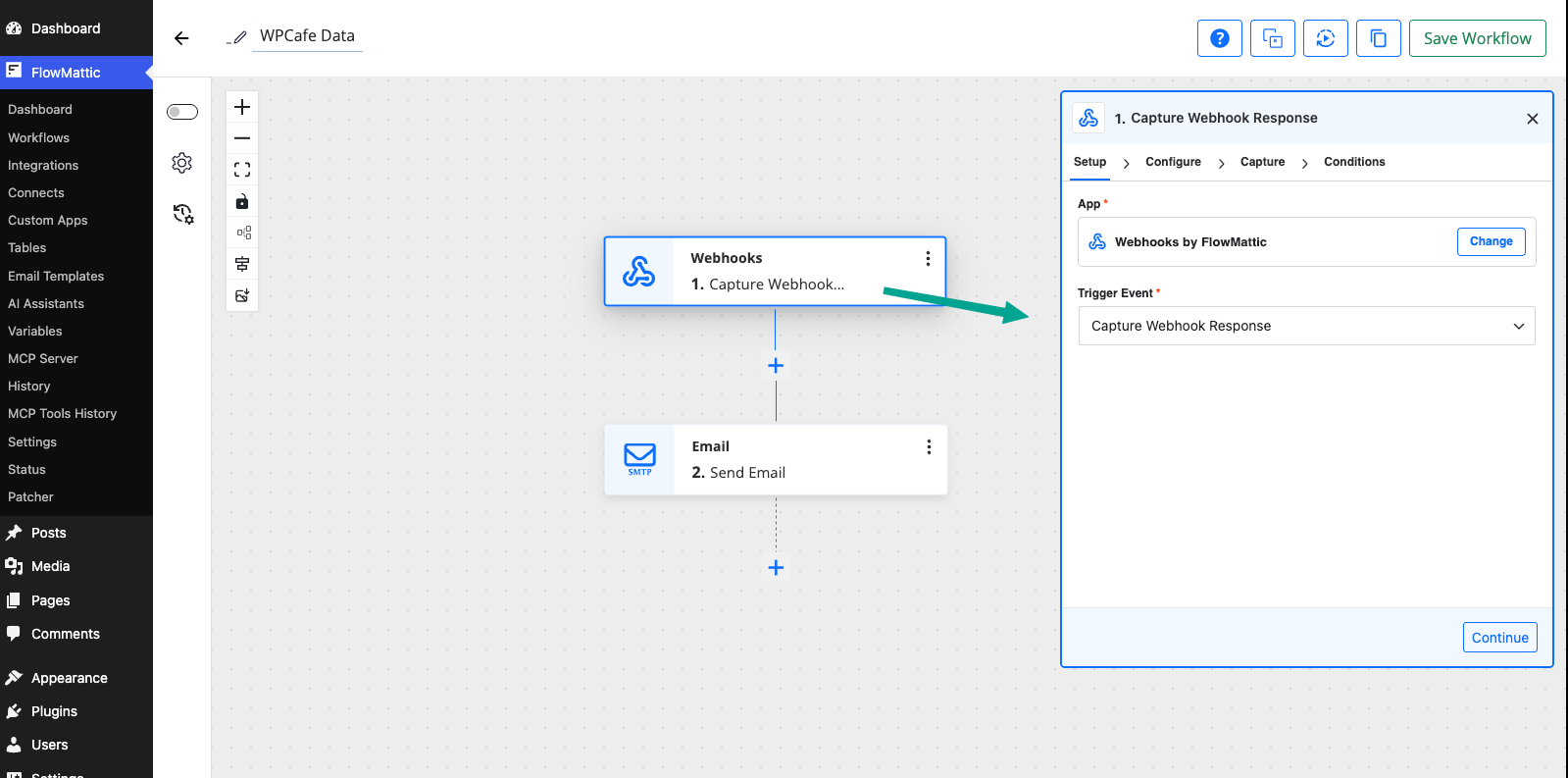The image size is (1568, 778).
Task: Click the Change app button
Action: pyautogui.click(x=1492, y=241)
